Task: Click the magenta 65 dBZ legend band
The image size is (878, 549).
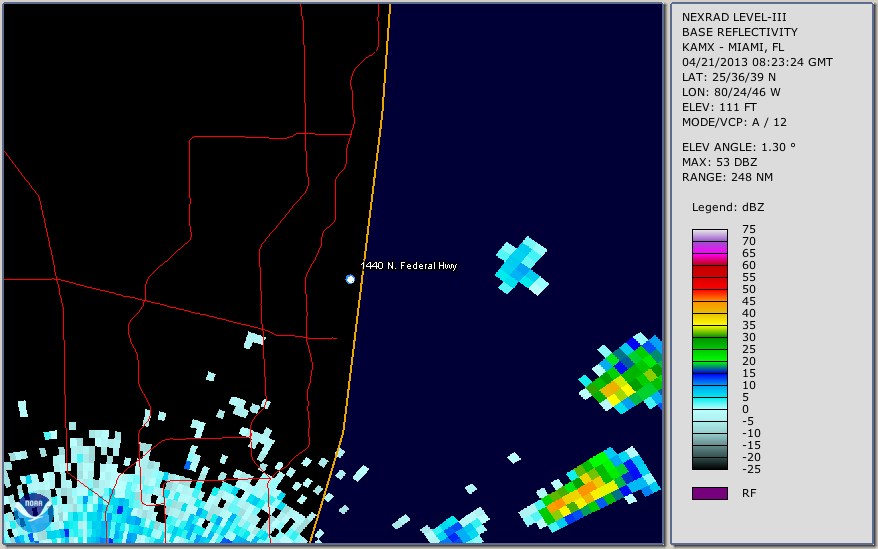Action: coord(709,253)
